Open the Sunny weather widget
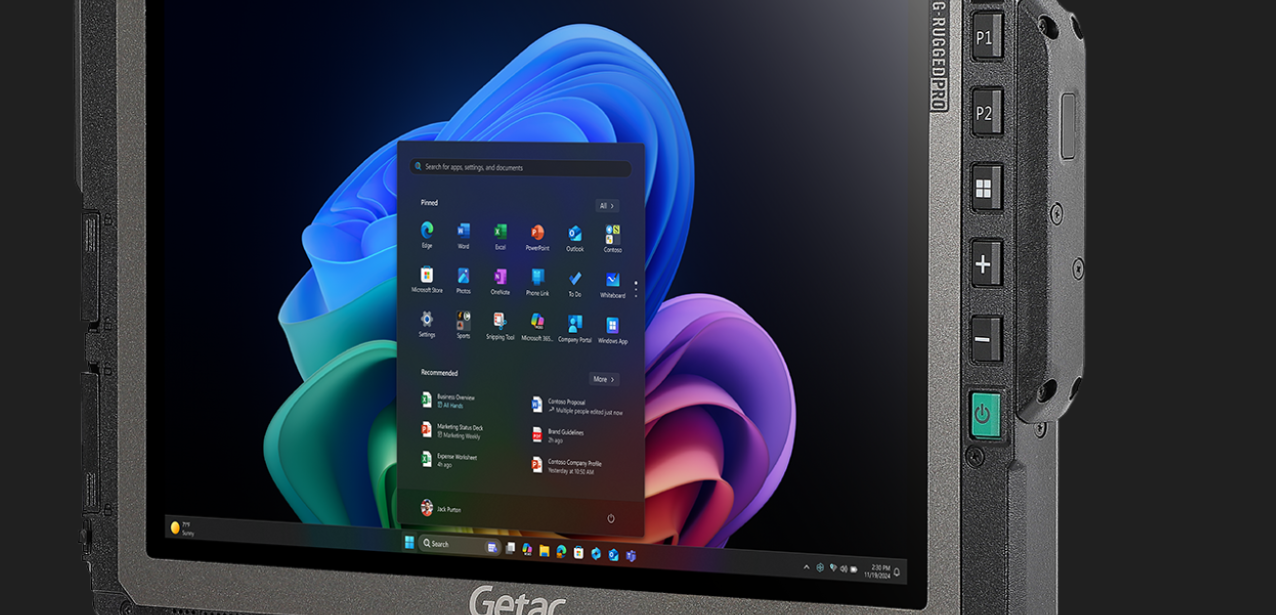This screenshot has width=1276, height=615. point(182,528)
